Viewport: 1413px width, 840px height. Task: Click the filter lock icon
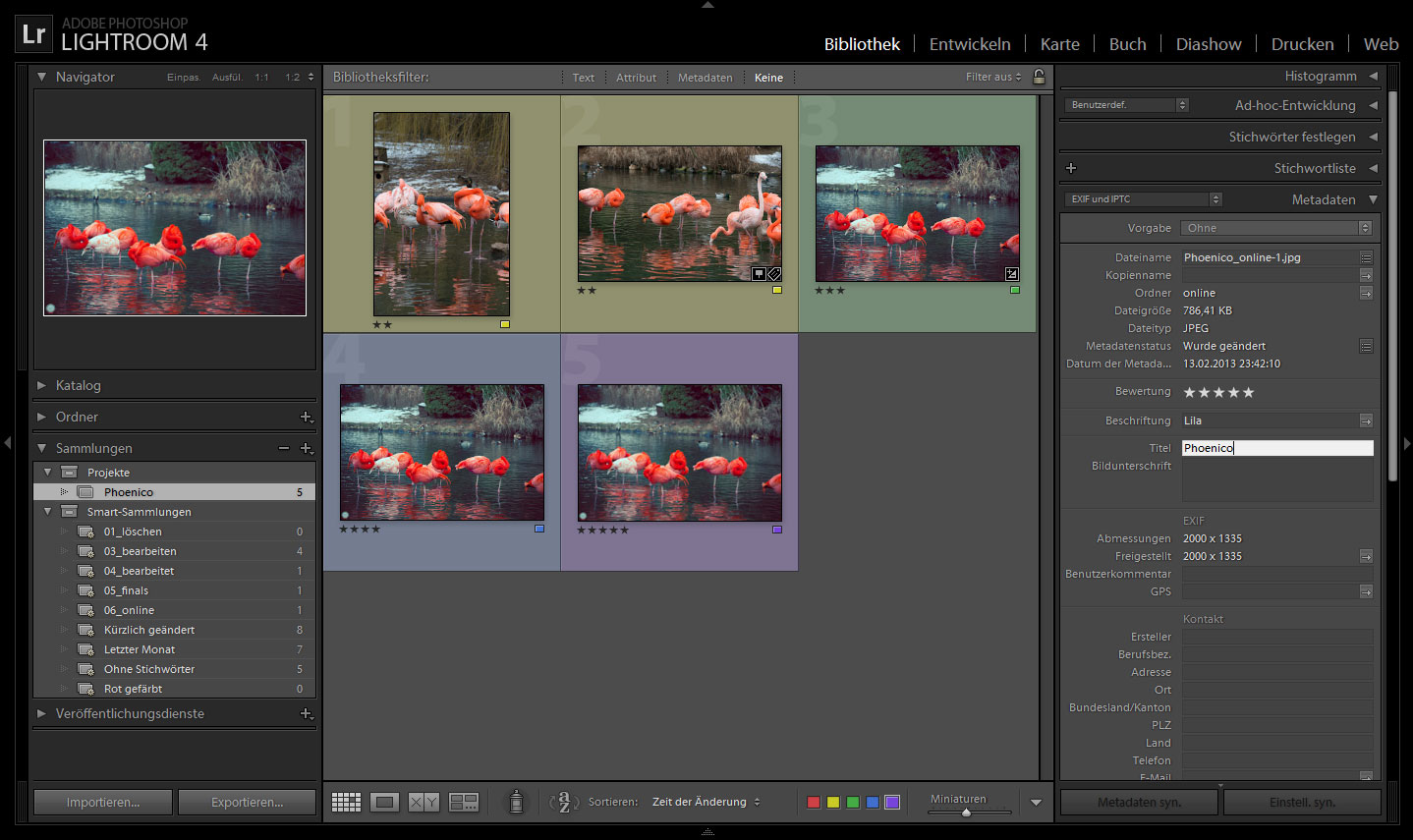(x=1039, y=77)
